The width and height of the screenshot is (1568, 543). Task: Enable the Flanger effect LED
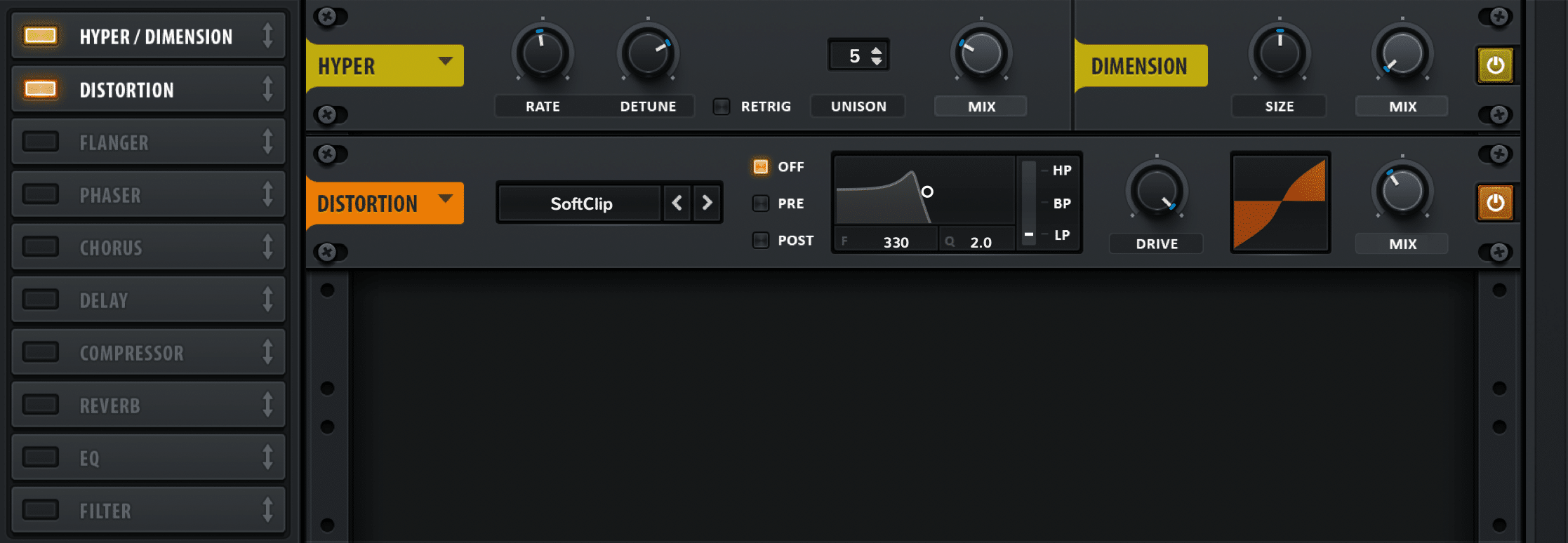(41, 142)
